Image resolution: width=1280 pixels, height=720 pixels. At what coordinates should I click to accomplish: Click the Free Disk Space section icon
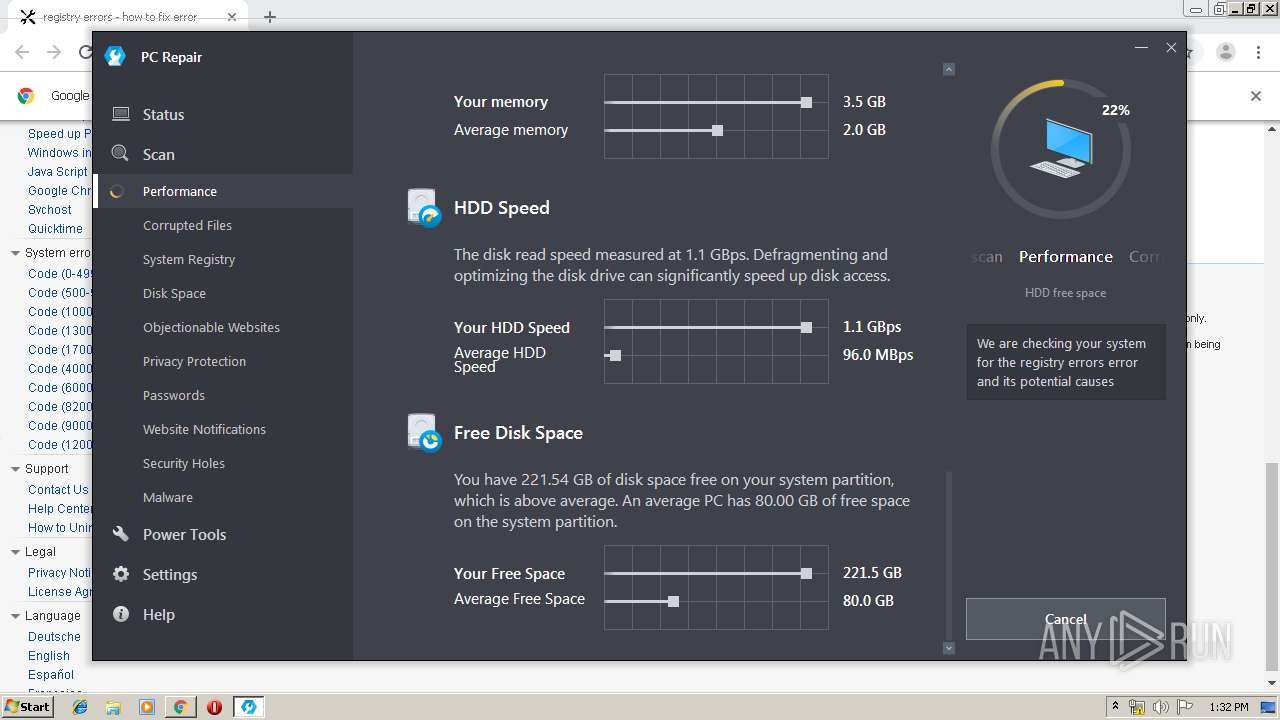click(425, 433)
